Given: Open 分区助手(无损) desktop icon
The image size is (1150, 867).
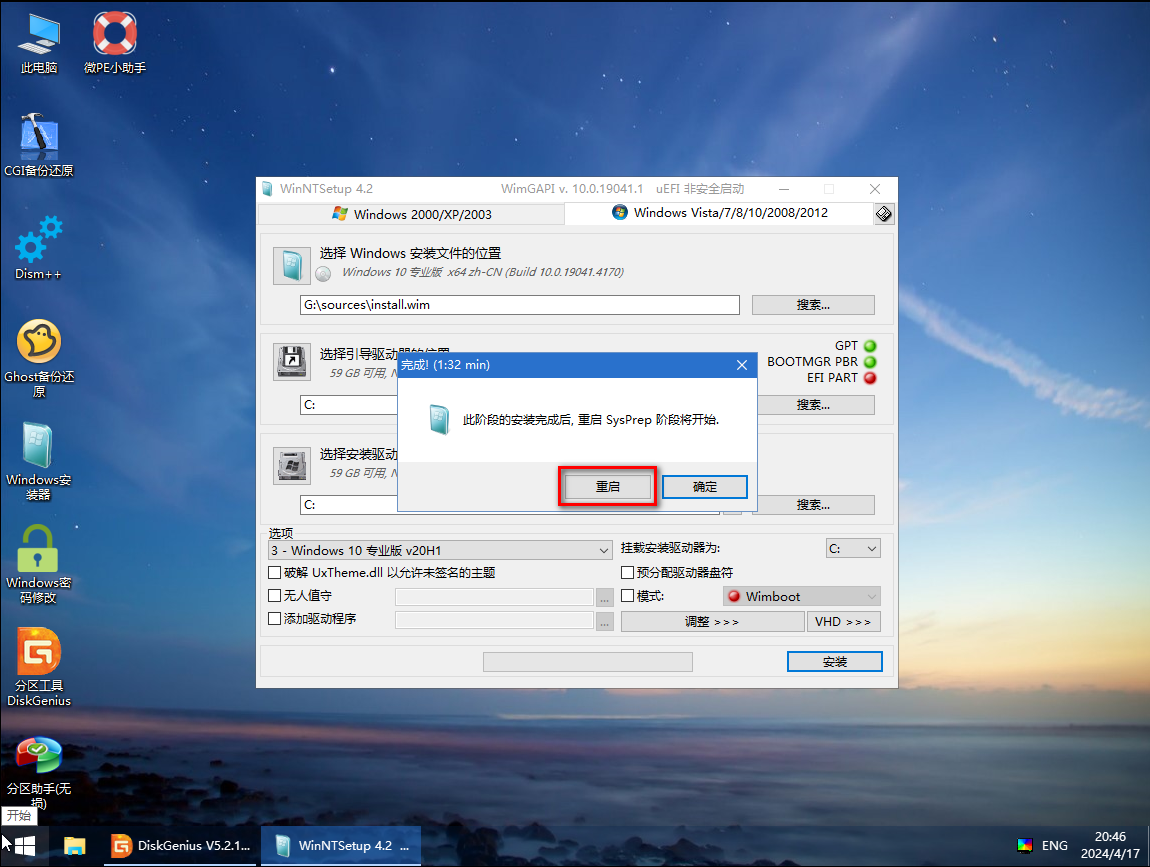Looking at the screenshot, I should (39, 770).
